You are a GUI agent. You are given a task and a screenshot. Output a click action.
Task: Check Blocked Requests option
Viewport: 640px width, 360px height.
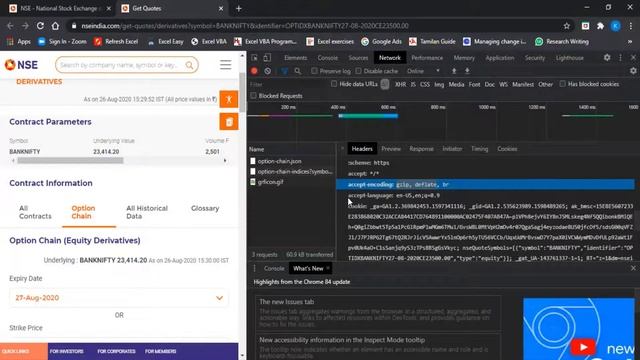[x=253, y=96]
